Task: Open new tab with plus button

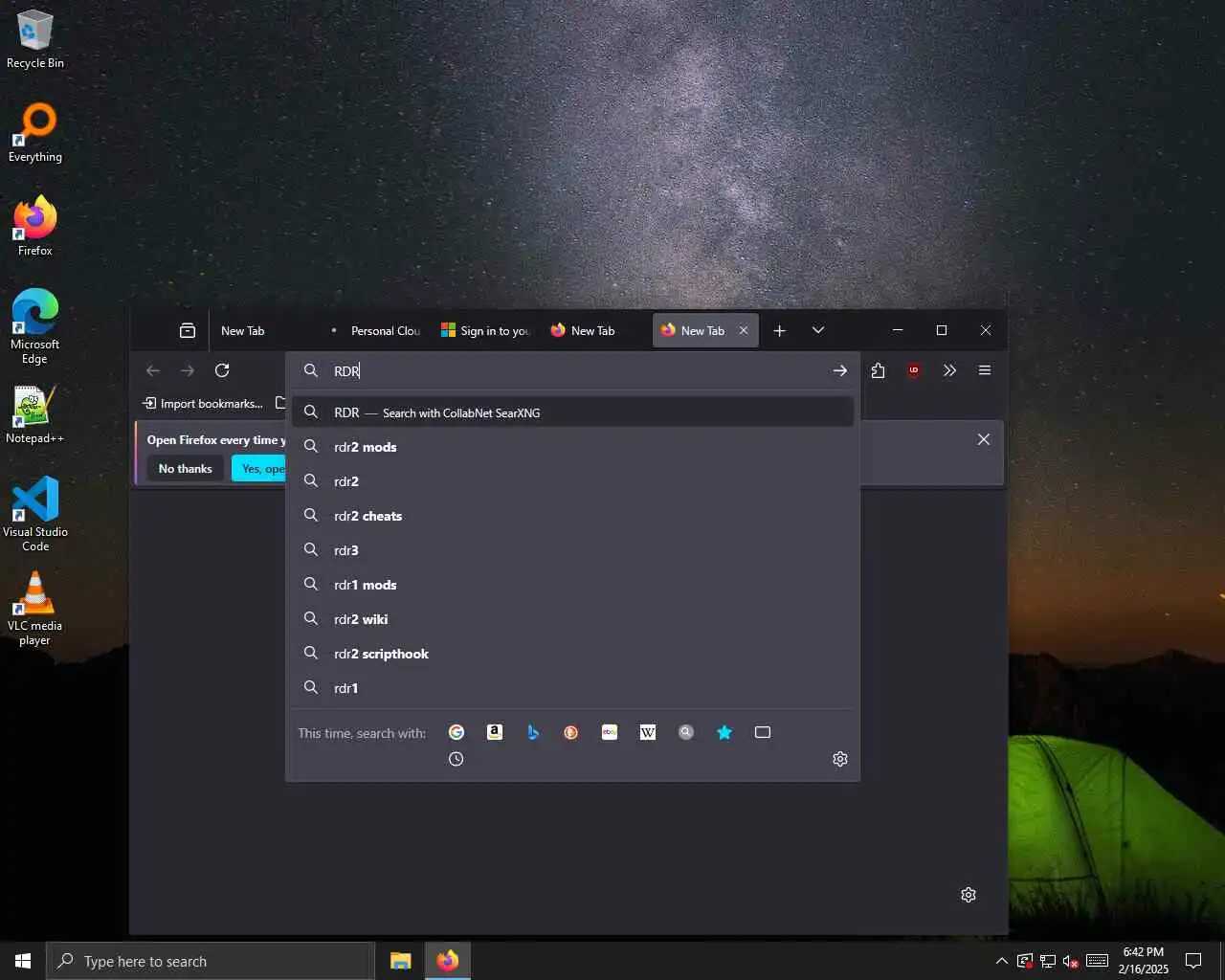Action: click(780, 330)
